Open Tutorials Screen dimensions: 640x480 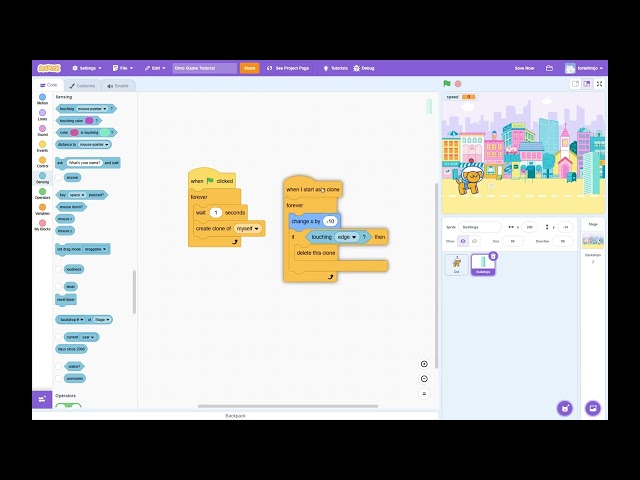(x=336, y=68)
